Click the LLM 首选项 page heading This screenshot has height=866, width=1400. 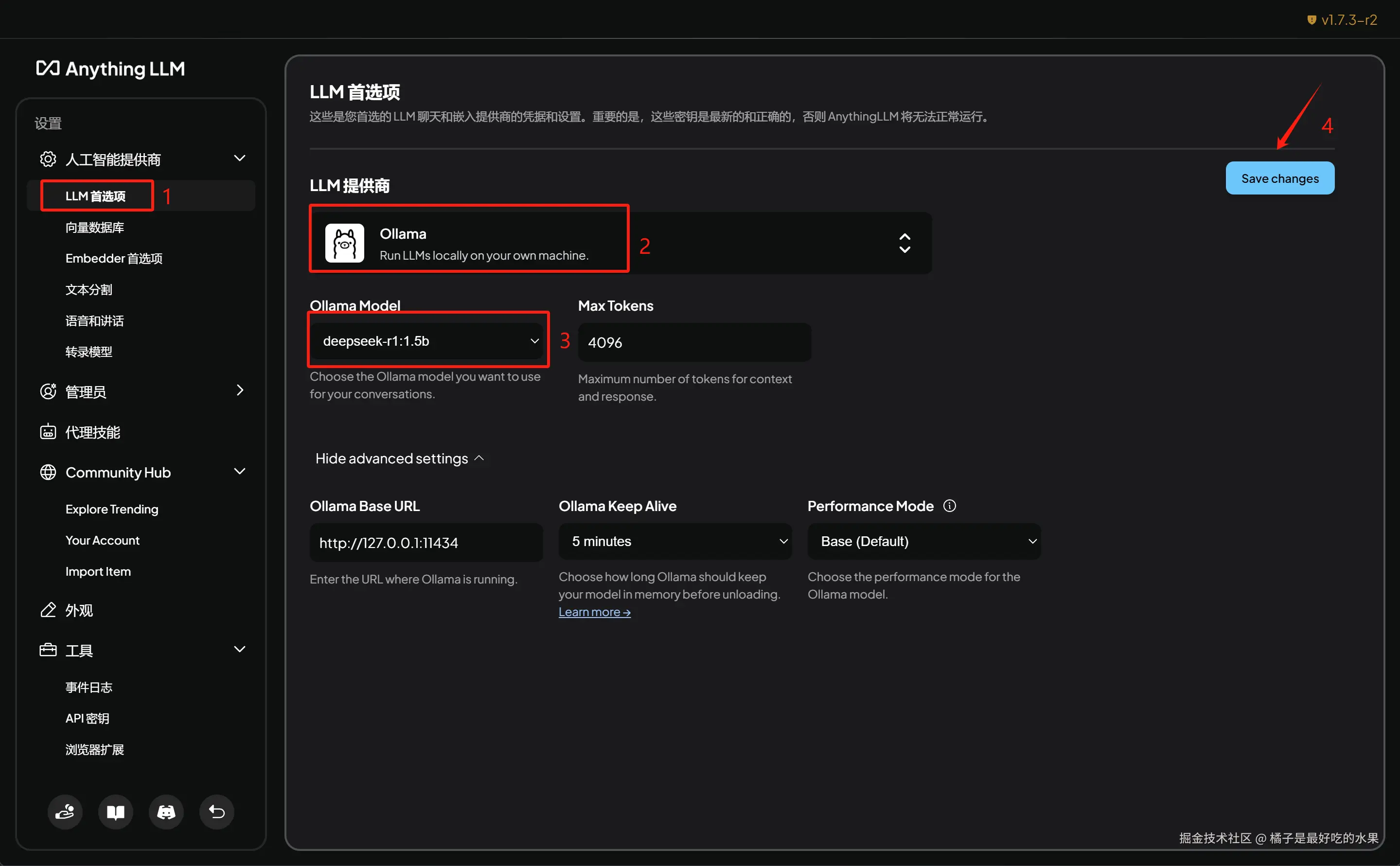click(354, 91)
